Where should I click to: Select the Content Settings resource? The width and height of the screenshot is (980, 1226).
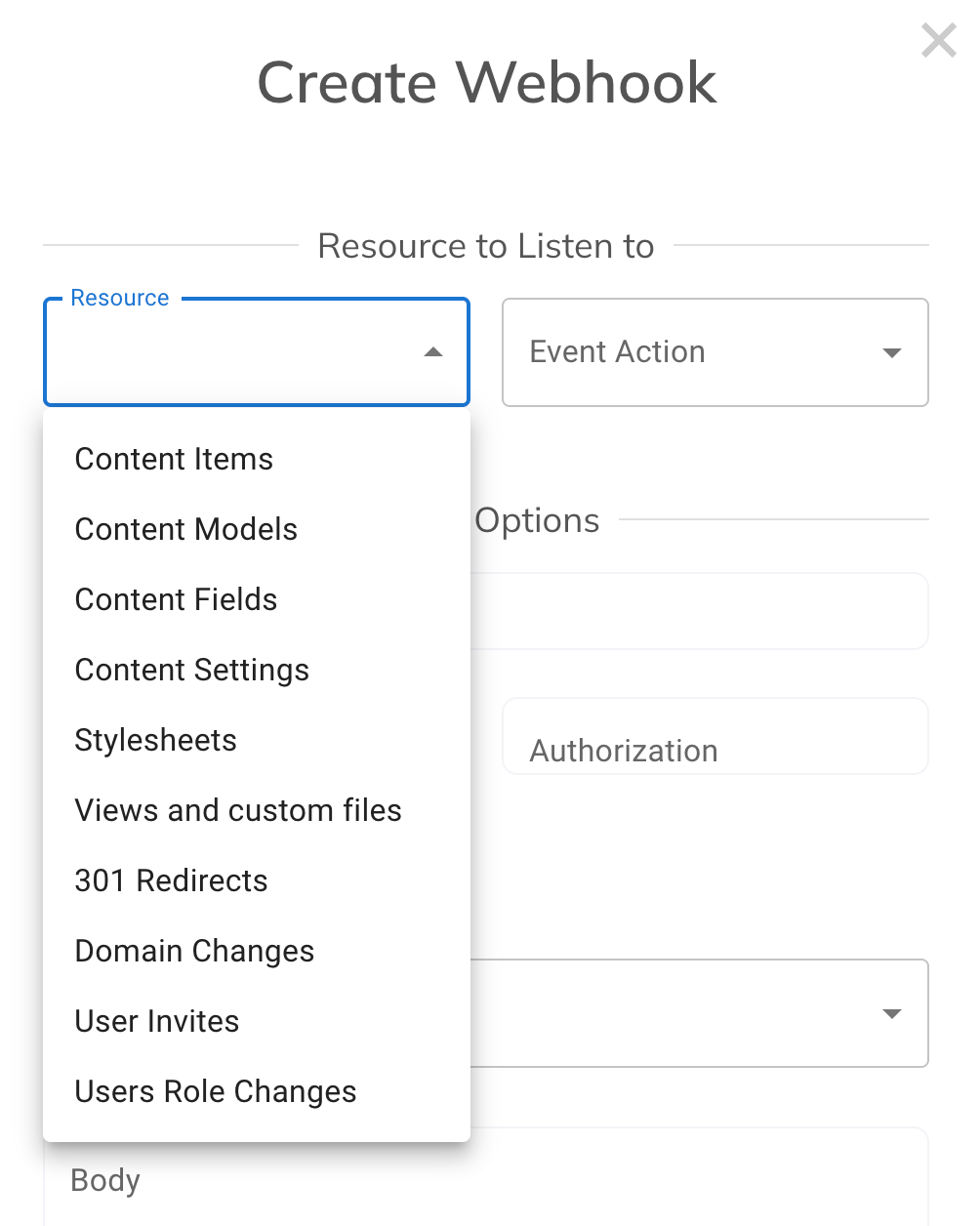pos(191,670)
